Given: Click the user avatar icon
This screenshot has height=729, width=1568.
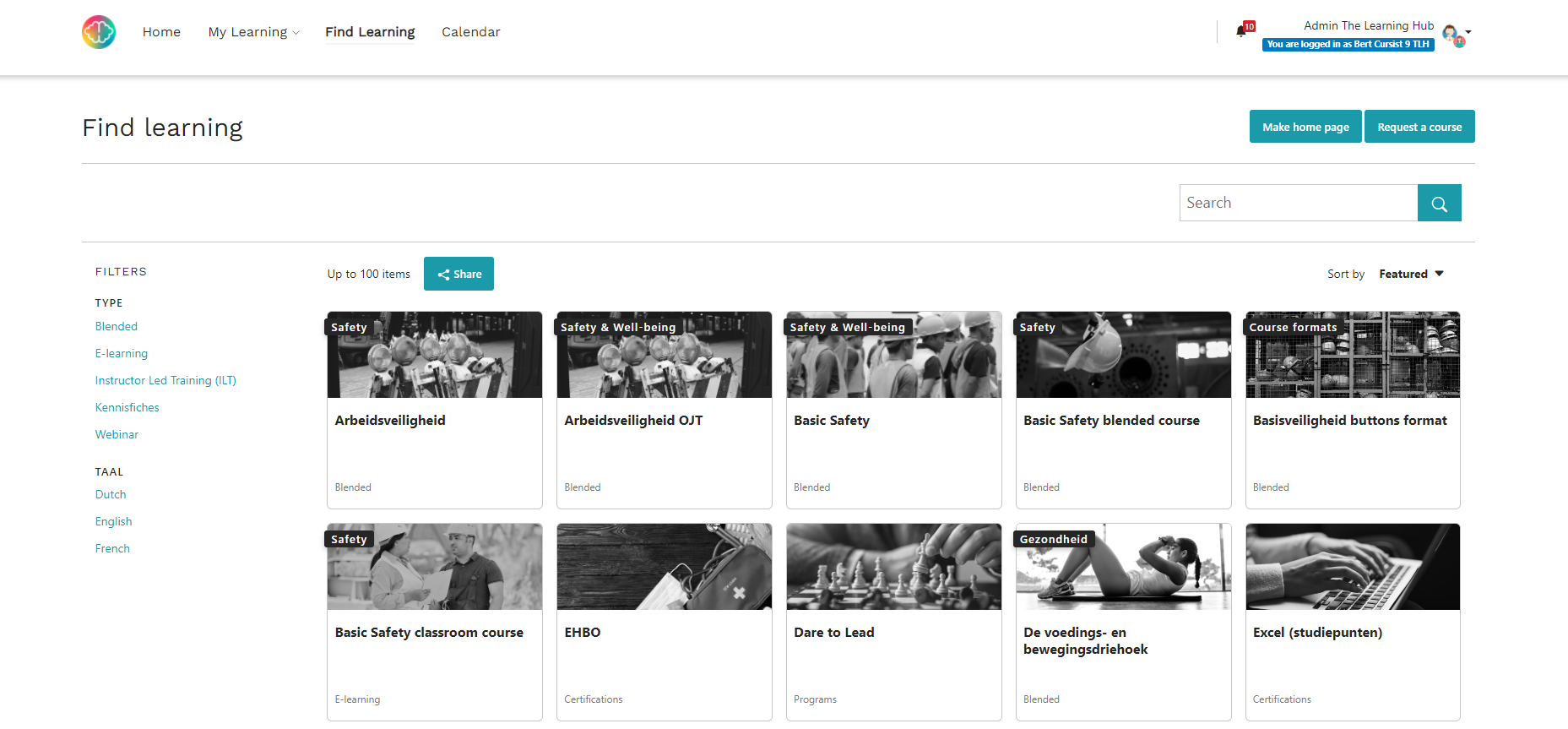Looking at the screenshot, I should tap(1452, 35).
